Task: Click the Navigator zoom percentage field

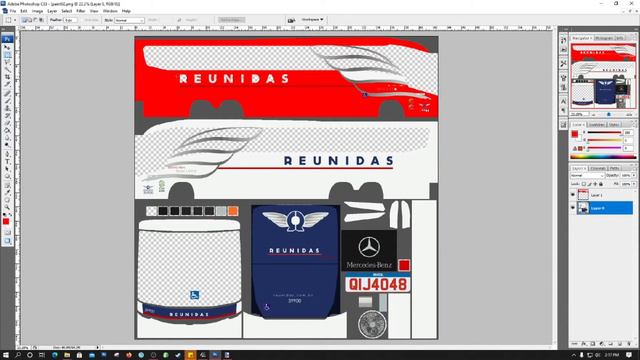Action: click(579, 115)
